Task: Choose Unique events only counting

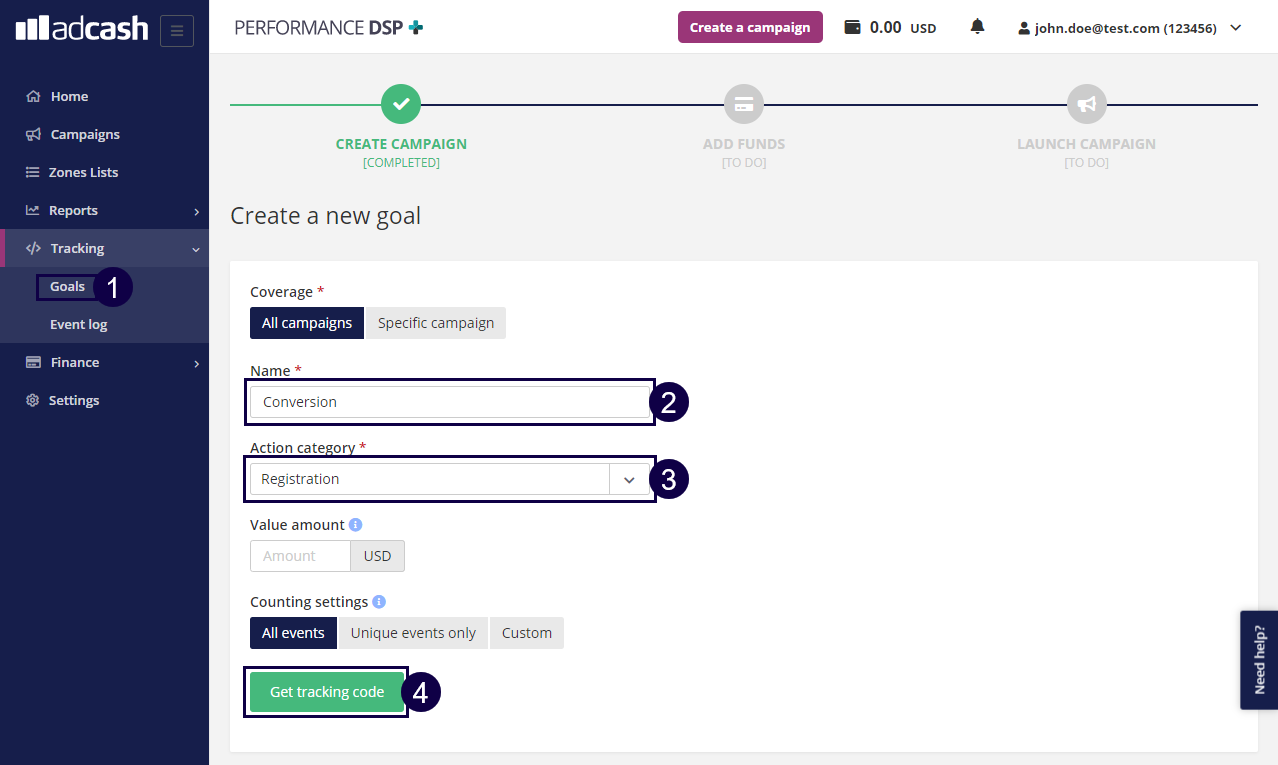Action: point(413,633)
